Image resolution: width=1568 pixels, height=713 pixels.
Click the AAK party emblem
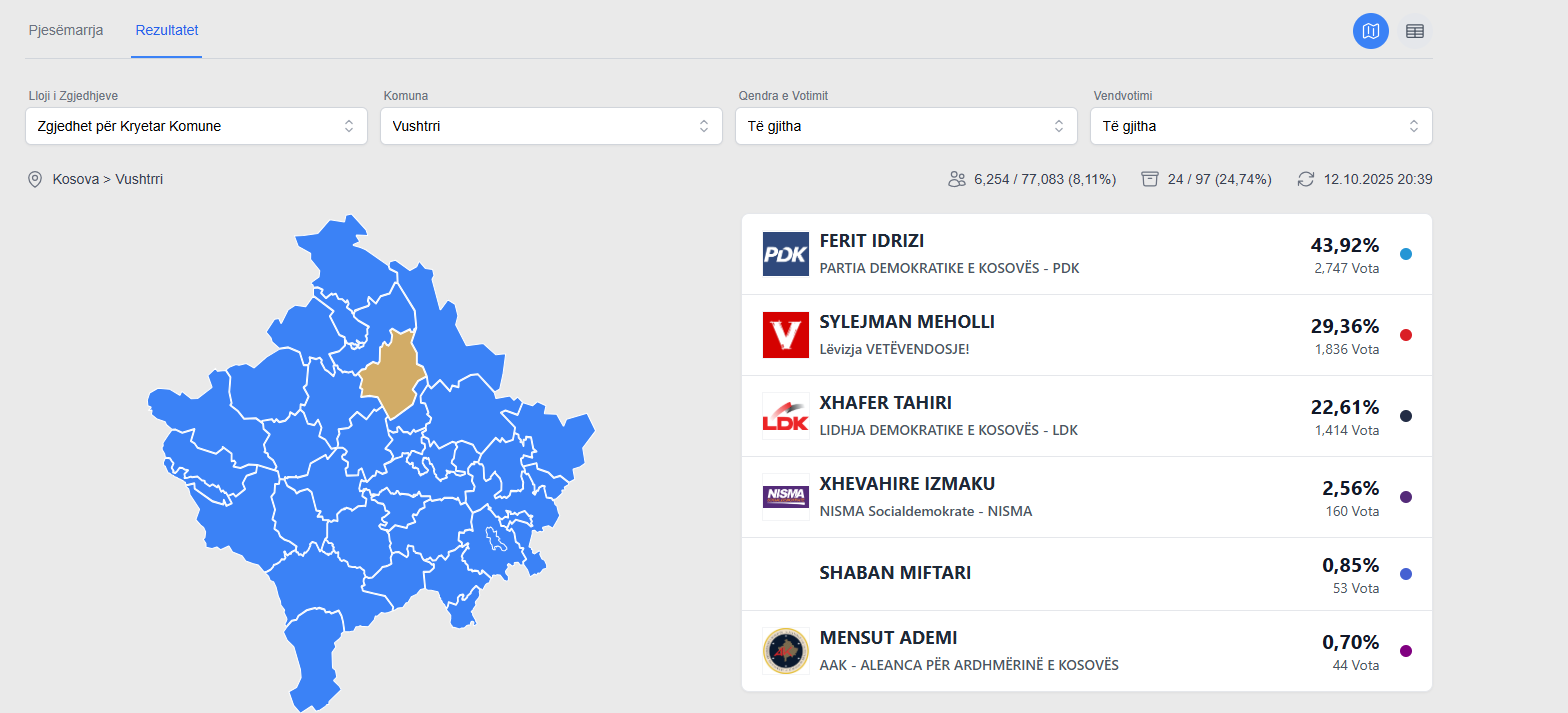coord(785,651)
